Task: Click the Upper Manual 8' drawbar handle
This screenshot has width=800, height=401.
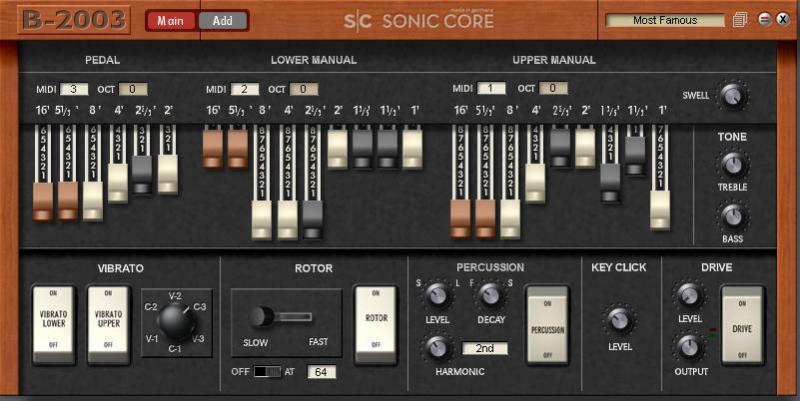Action: 510,219
